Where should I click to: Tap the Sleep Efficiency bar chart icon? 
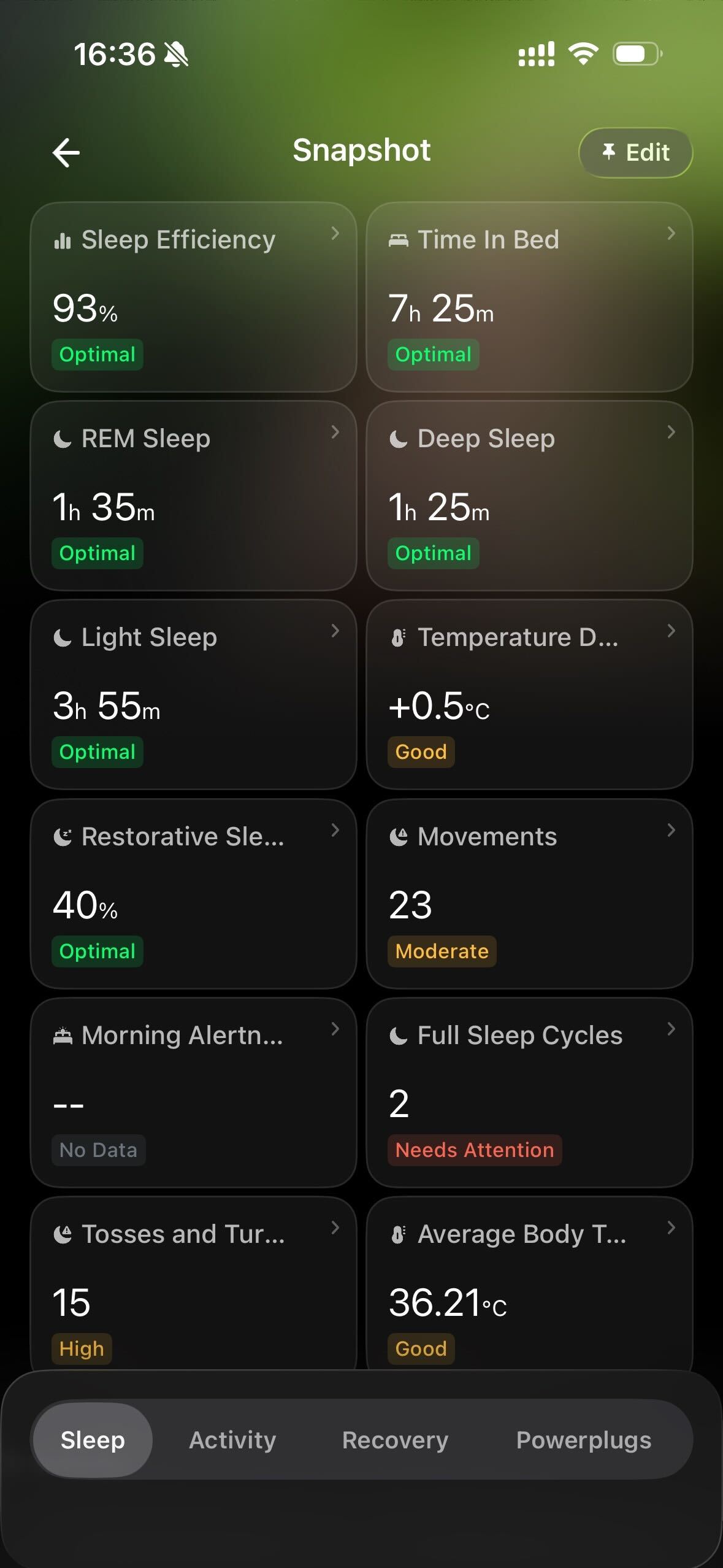click(63, 240)
